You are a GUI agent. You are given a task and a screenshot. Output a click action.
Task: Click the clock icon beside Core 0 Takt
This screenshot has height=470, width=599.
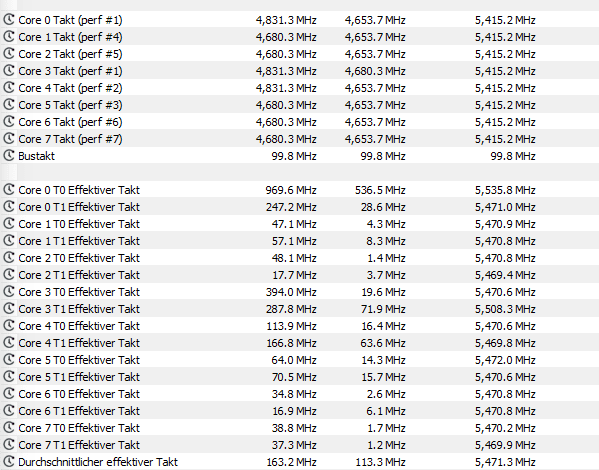(9, 19)
